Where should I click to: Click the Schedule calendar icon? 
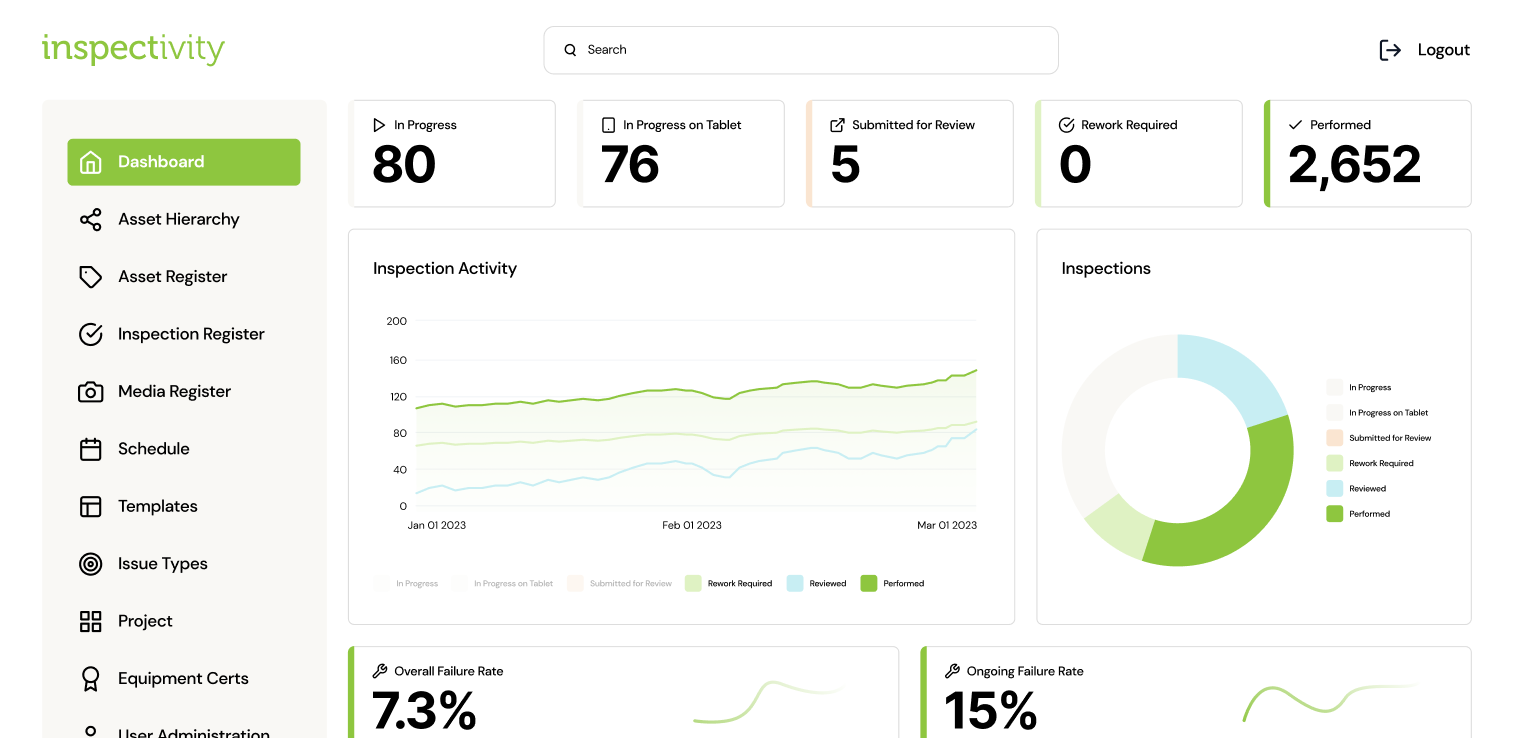pyautogui.click(x=90, y=449)
